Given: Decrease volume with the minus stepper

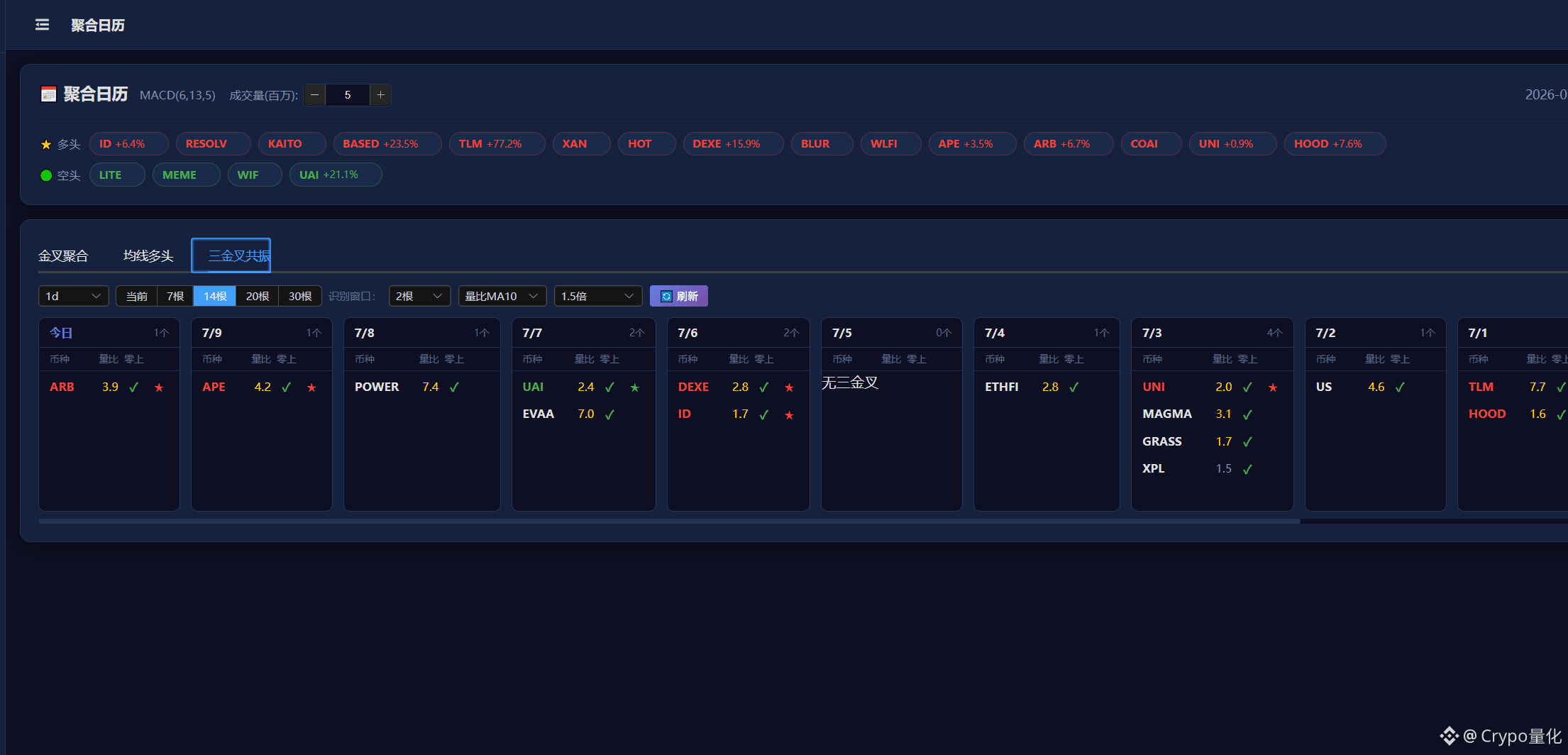Looking at the screenshot, I should [x=314, y=95].
